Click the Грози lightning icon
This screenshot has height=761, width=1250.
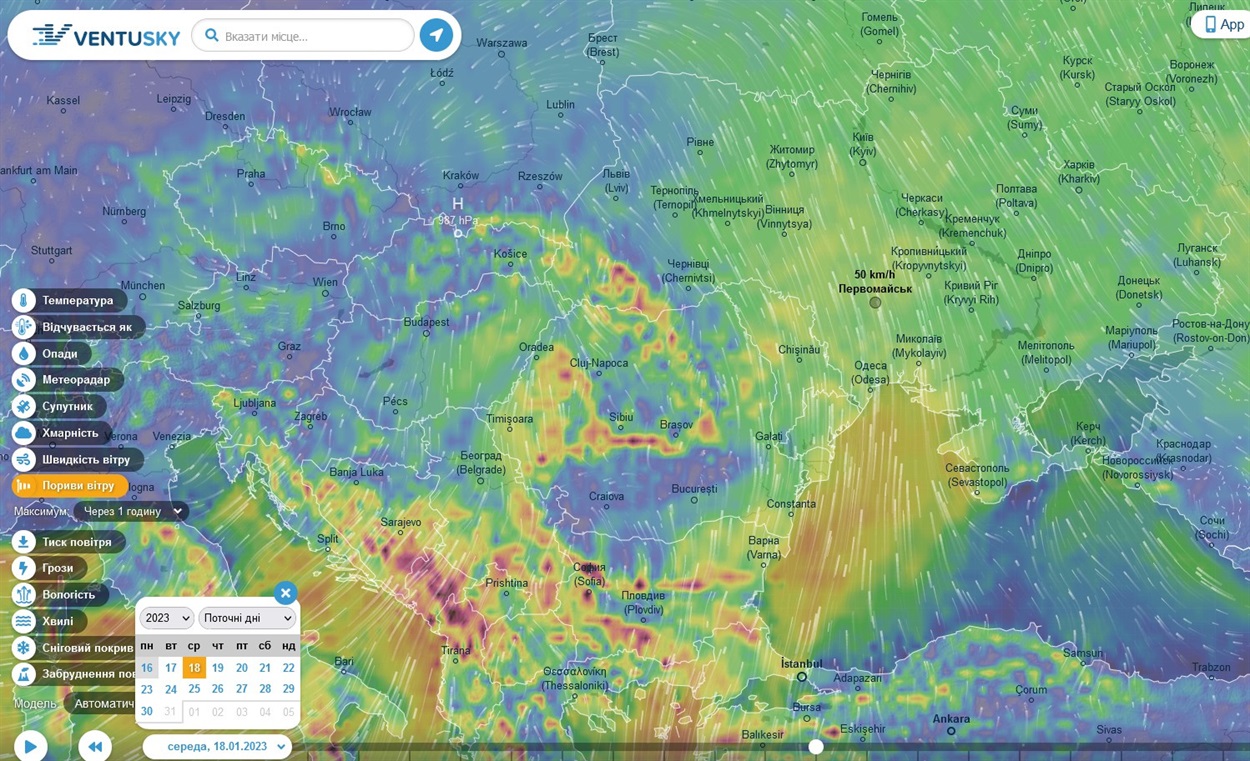click(24, 568)
